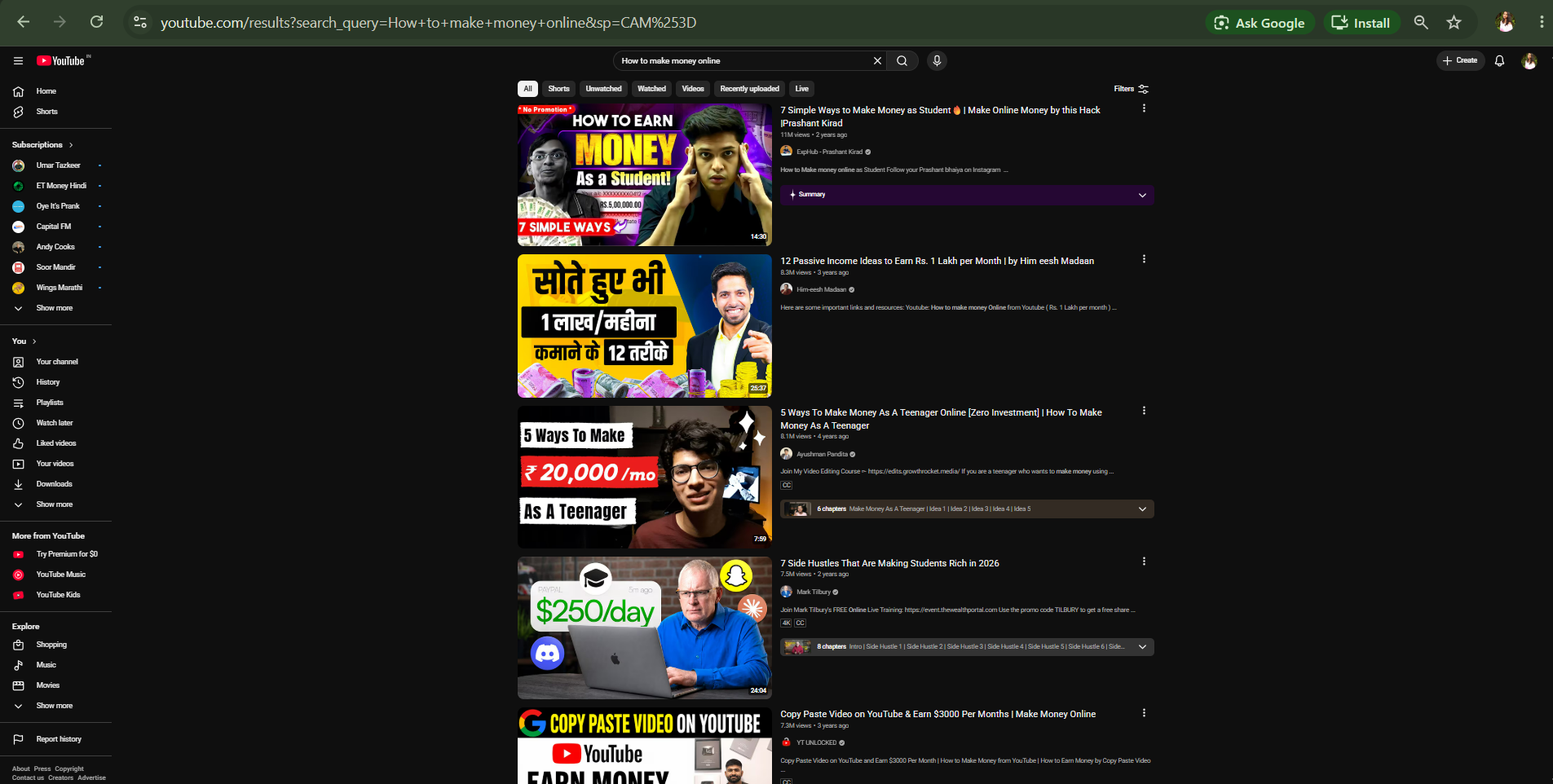Select the Watched filter chip
Image resolution: width=1553 pixels, height=784 pixels.
pos(651,89)
